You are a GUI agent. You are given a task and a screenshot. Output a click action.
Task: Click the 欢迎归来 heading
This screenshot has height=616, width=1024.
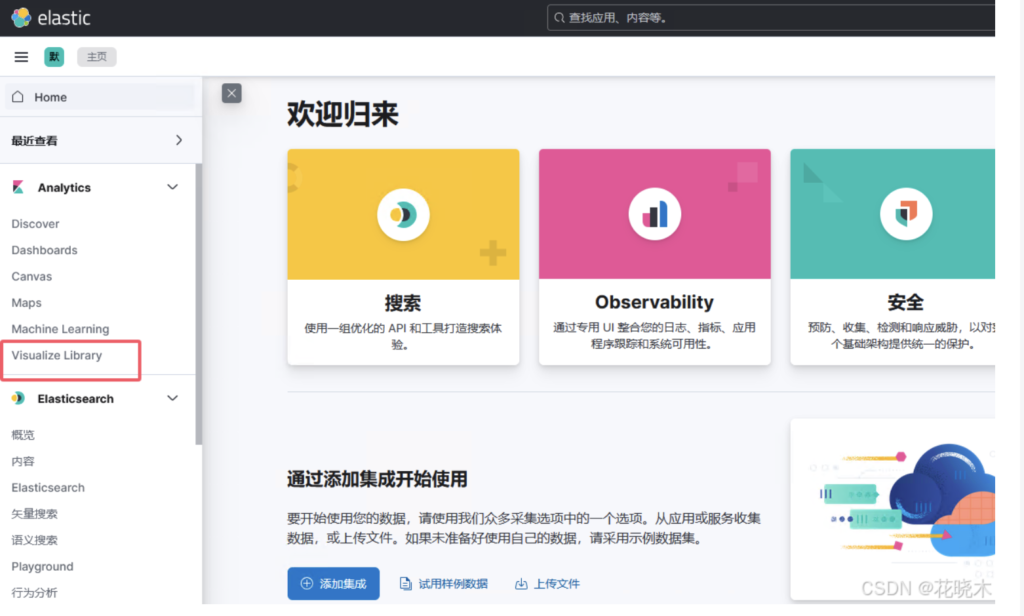343,114
